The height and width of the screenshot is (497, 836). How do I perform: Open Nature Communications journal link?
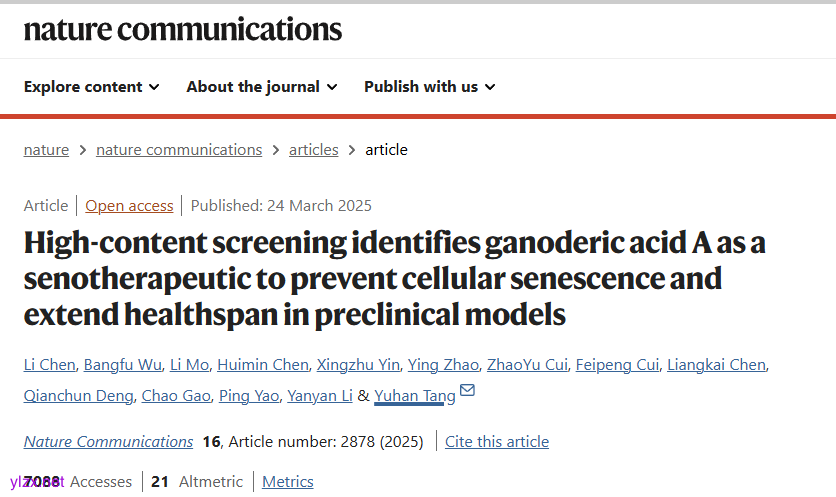click(x=109, y=442)
